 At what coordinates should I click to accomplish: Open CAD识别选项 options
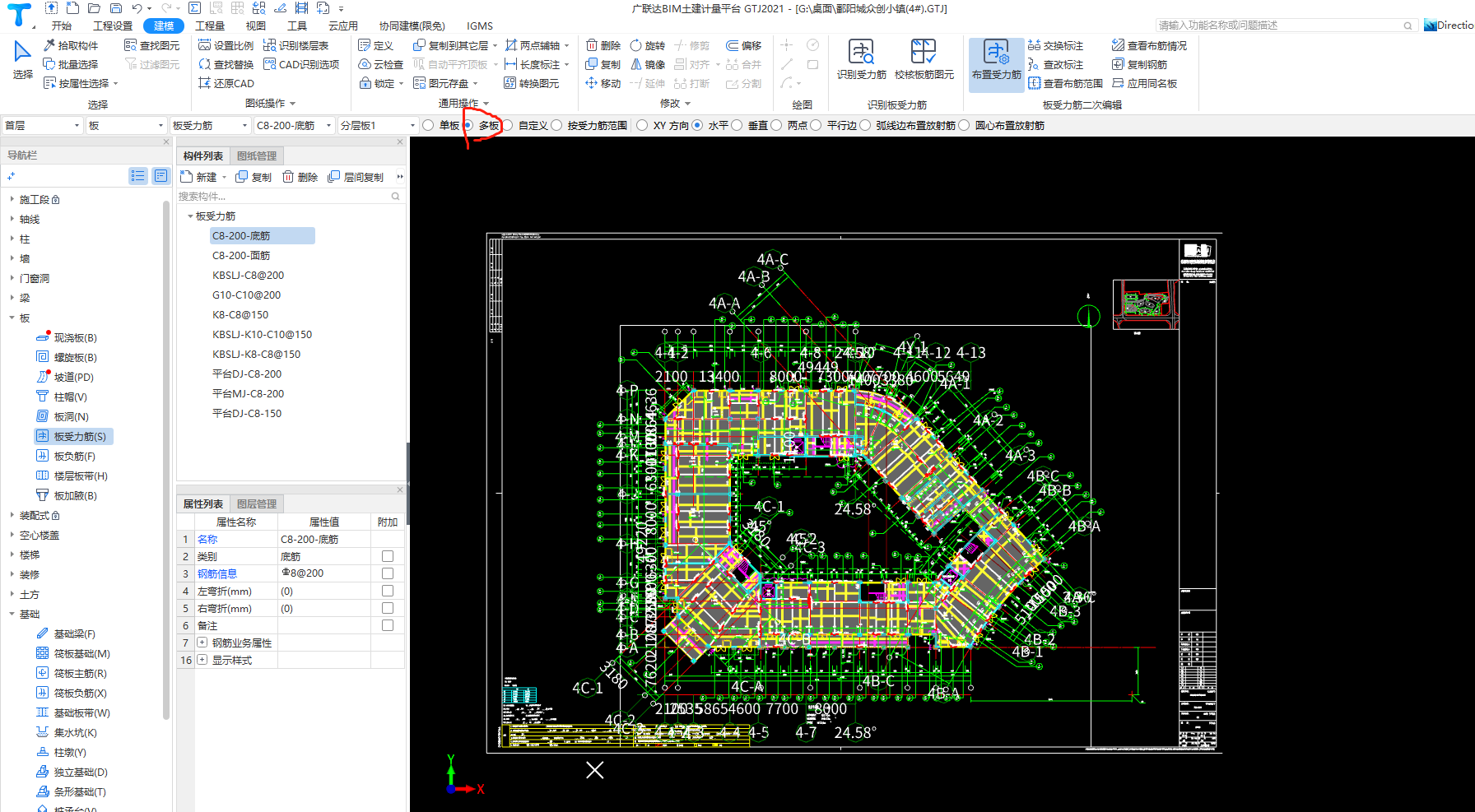click(x=301, y=64)
